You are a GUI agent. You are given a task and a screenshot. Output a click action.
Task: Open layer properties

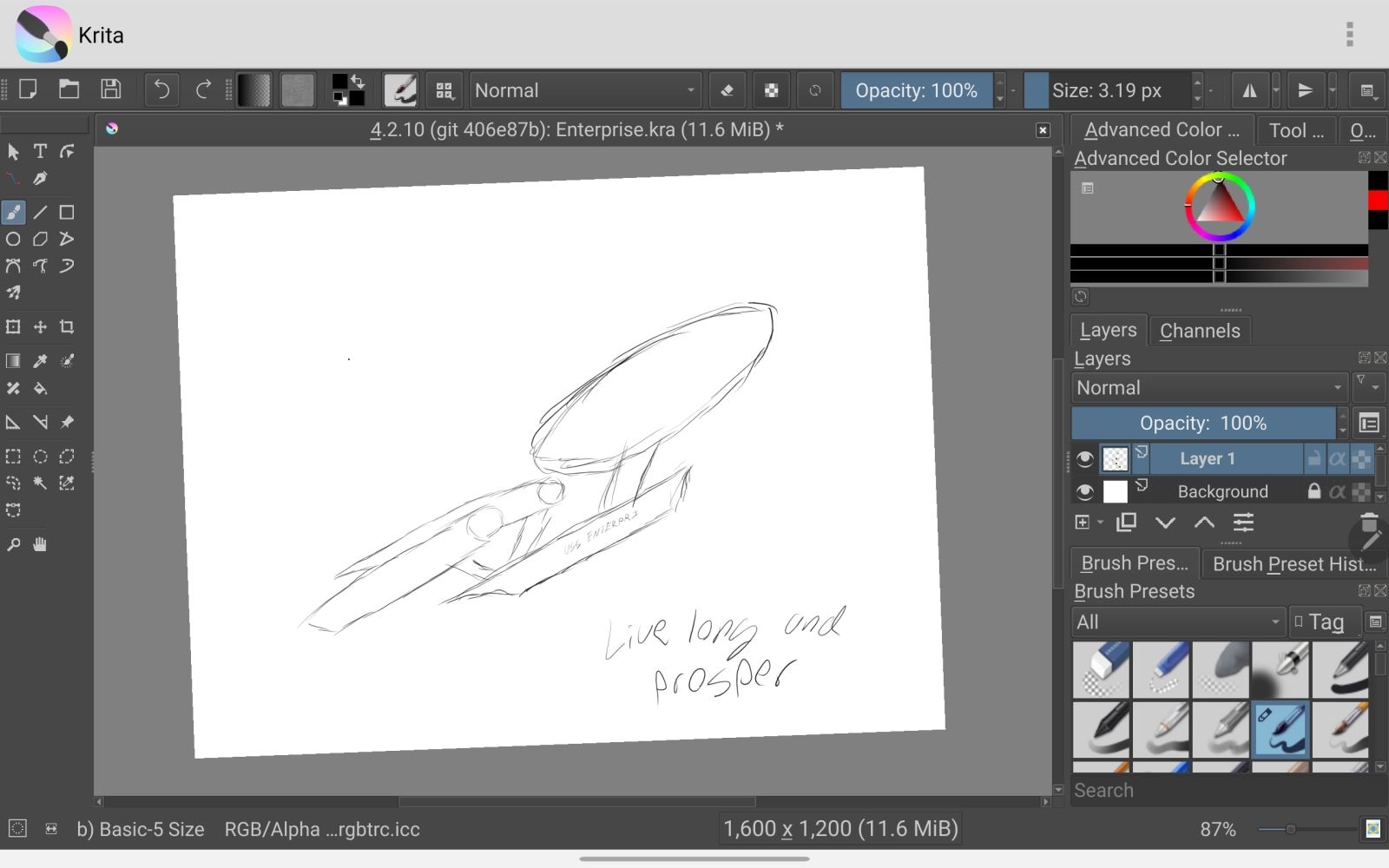coord(1243,523)
